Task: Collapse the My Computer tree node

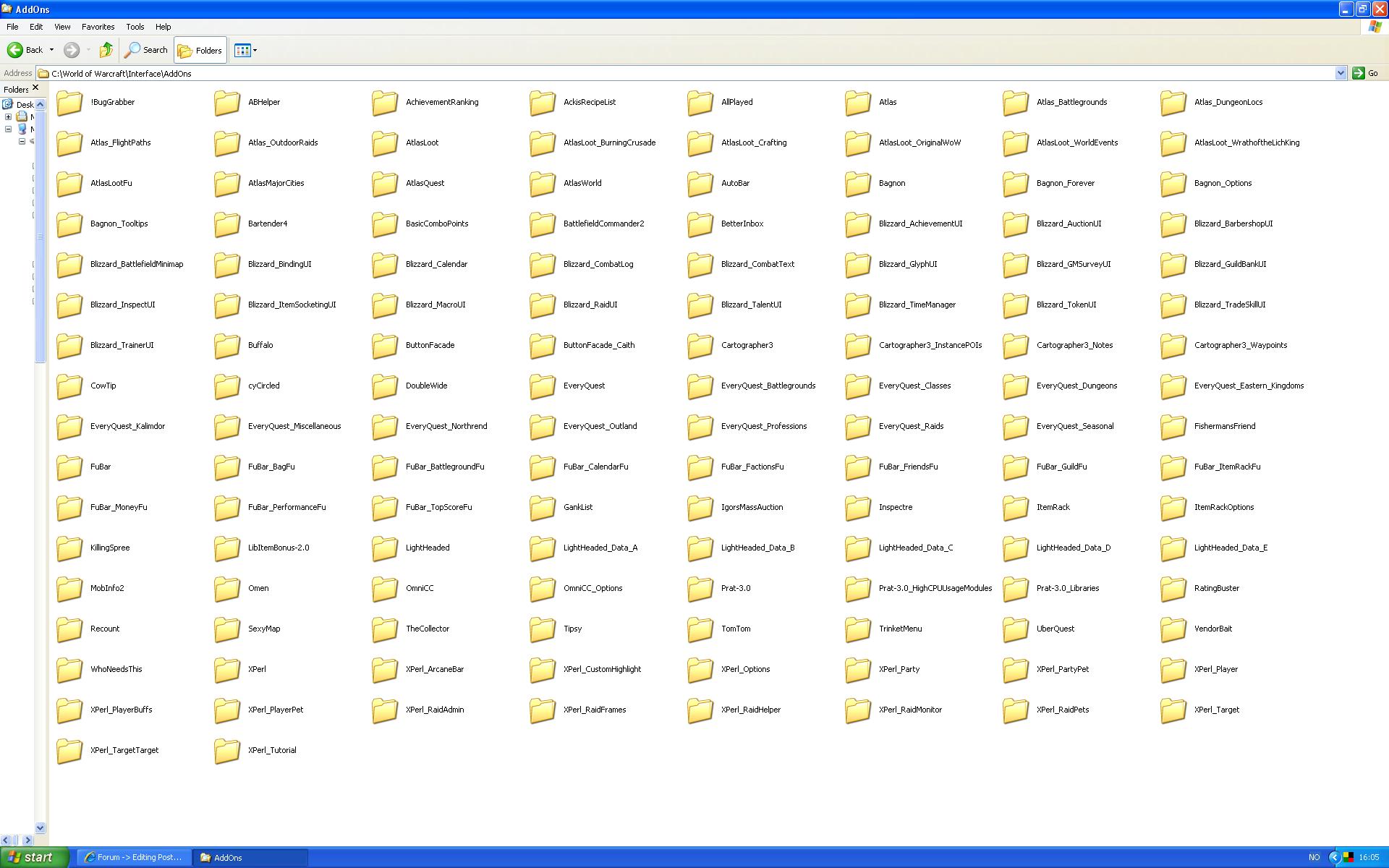Action: pyautogui.click(x=9, y=129)
